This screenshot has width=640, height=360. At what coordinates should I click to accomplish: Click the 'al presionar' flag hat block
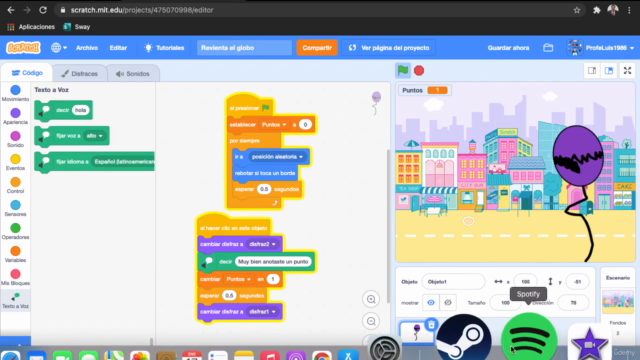click(x=249, y=107)
